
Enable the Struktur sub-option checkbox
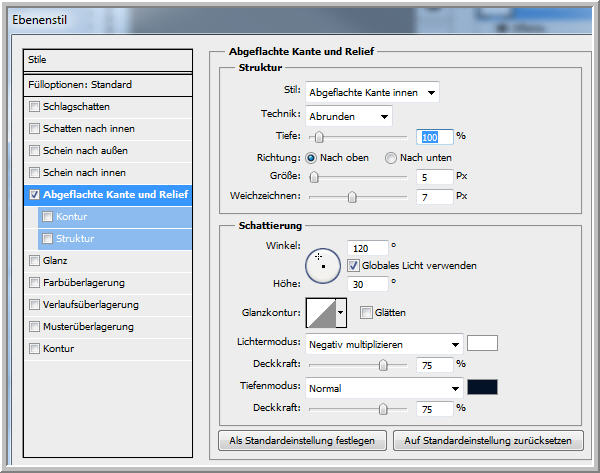pos(47,238)
